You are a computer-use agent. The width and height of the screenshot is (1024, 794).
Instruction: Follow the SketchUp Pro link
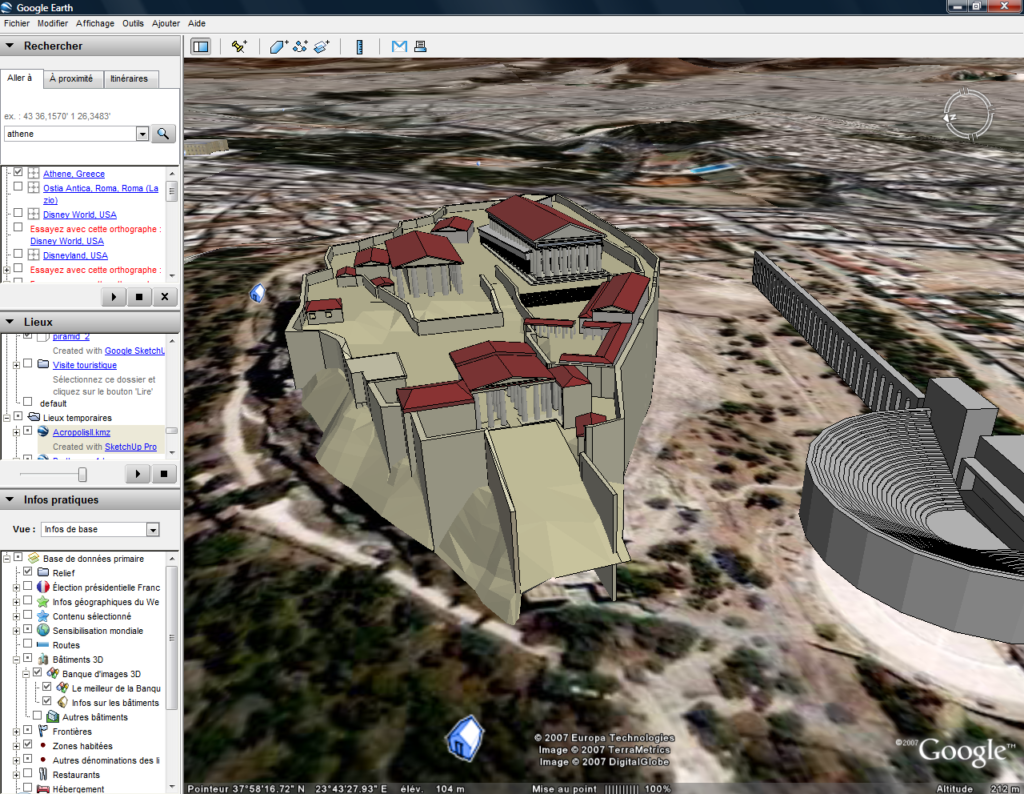pos(131,447)
